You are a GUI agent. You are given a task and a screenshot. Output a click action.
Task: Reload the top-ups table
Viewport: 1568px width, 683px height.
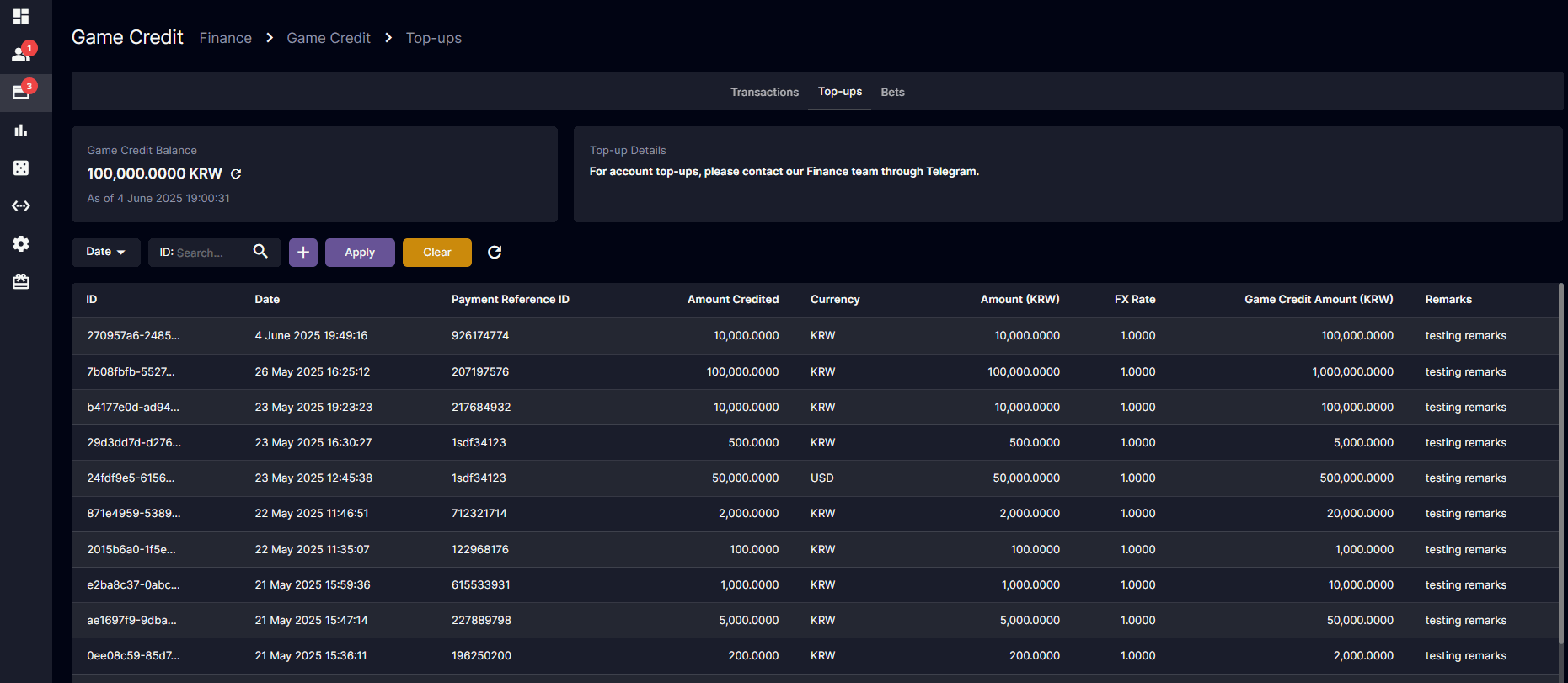pyautogui.click(x=495, y=252)
